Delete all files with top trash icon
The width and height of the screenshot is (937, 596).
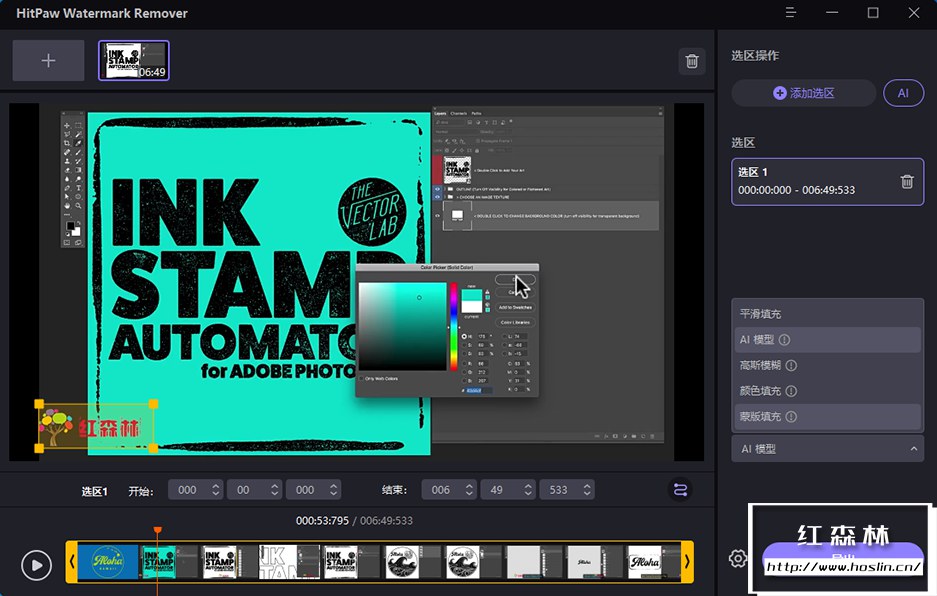(691, 61)
